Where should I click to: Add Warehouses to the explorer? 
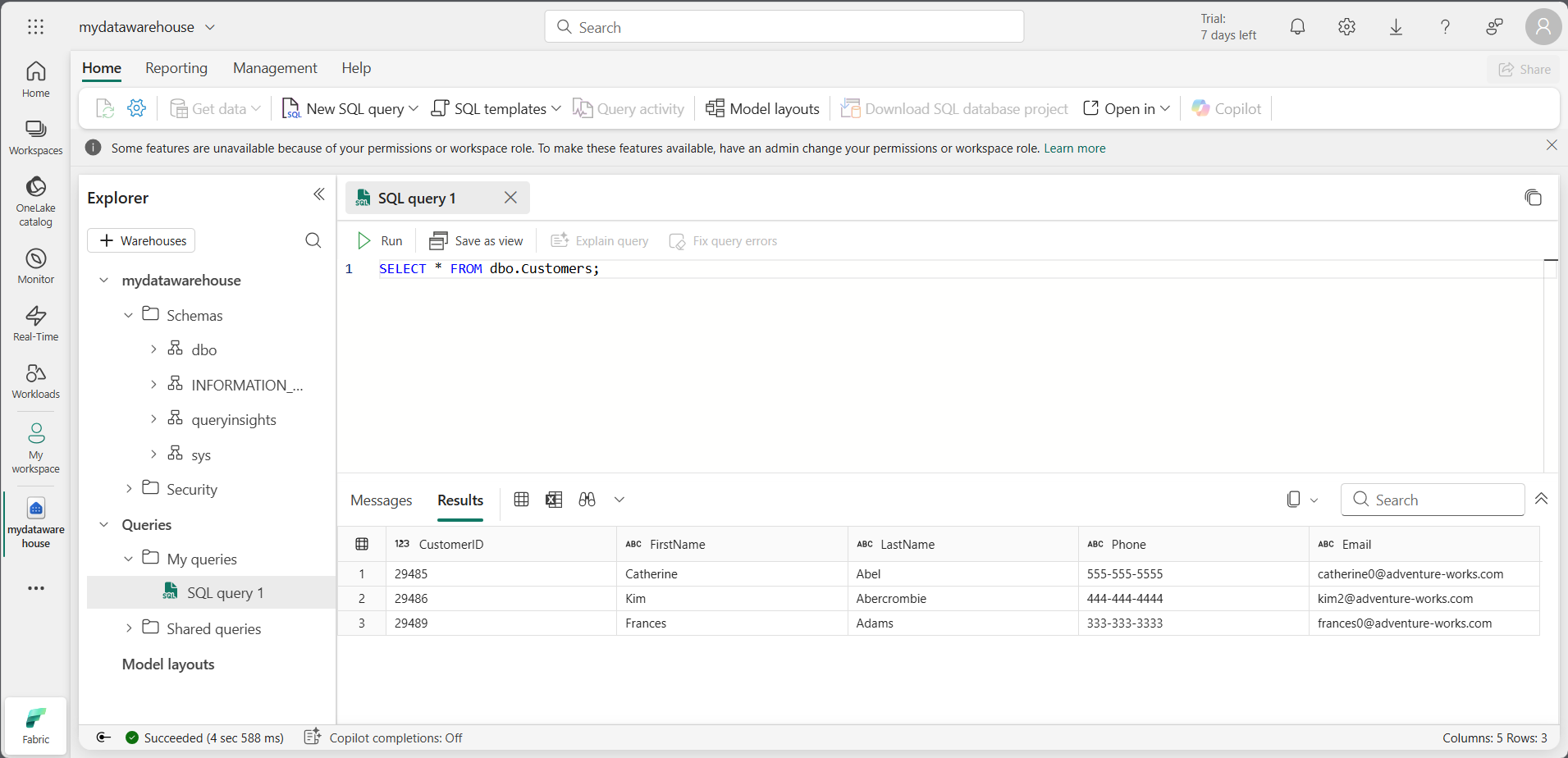[x=141, y=240]
